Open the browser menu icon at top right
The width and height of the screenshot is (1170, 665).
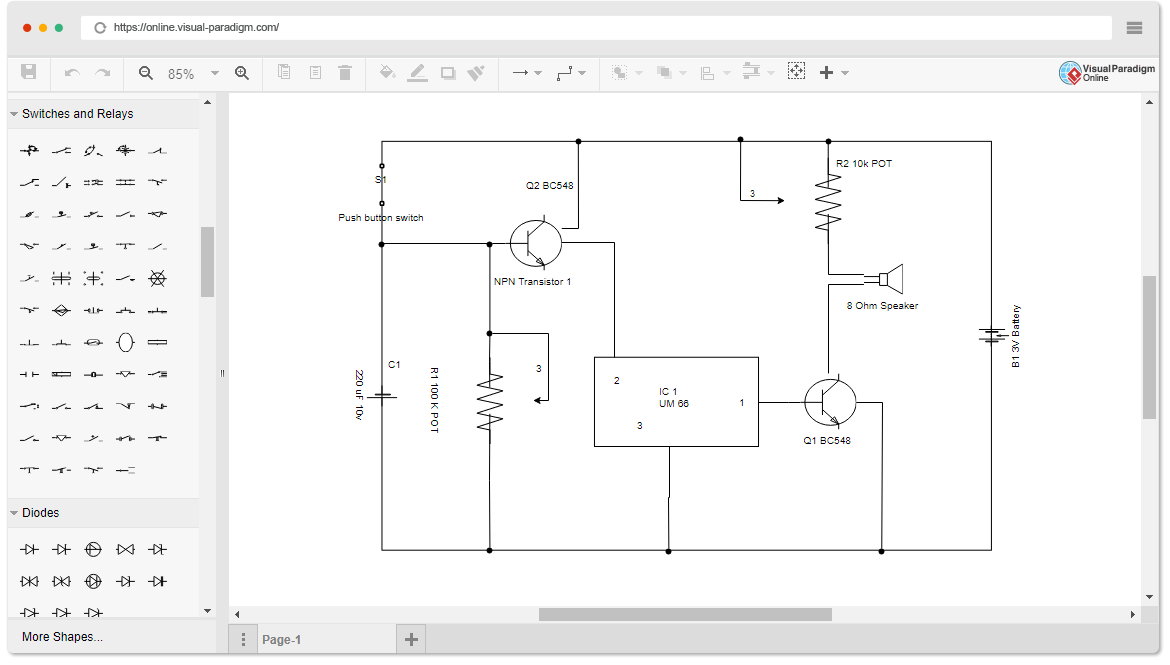1134,27
